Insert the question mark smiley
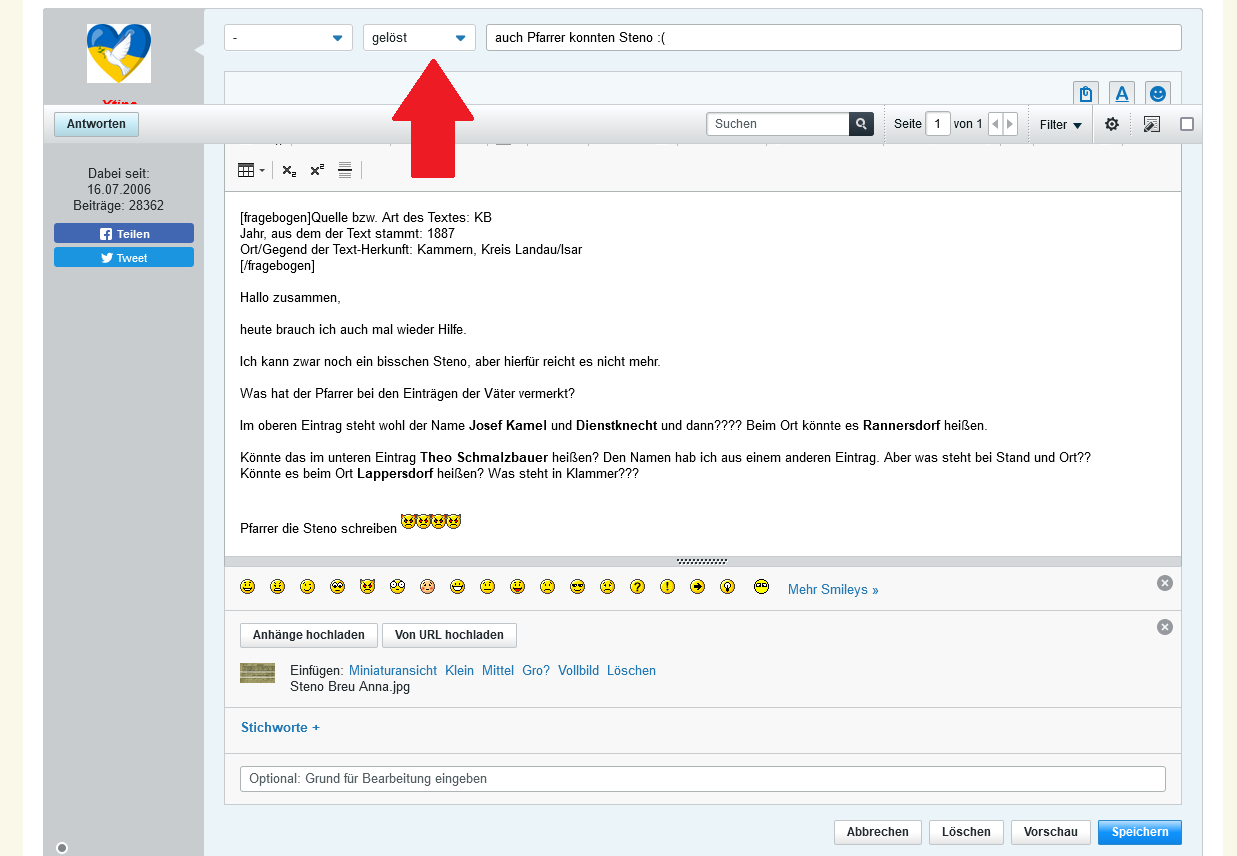 [x=637, y=587]
